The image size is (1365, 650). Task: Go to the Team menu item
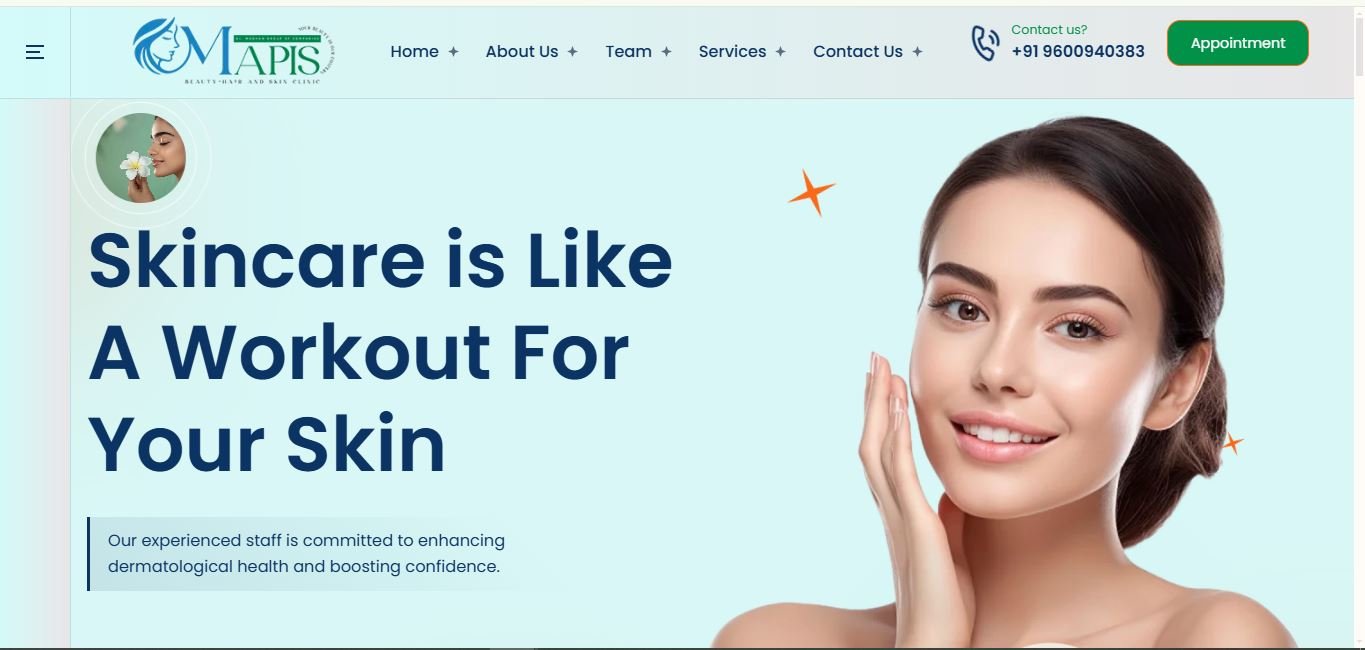628,52
